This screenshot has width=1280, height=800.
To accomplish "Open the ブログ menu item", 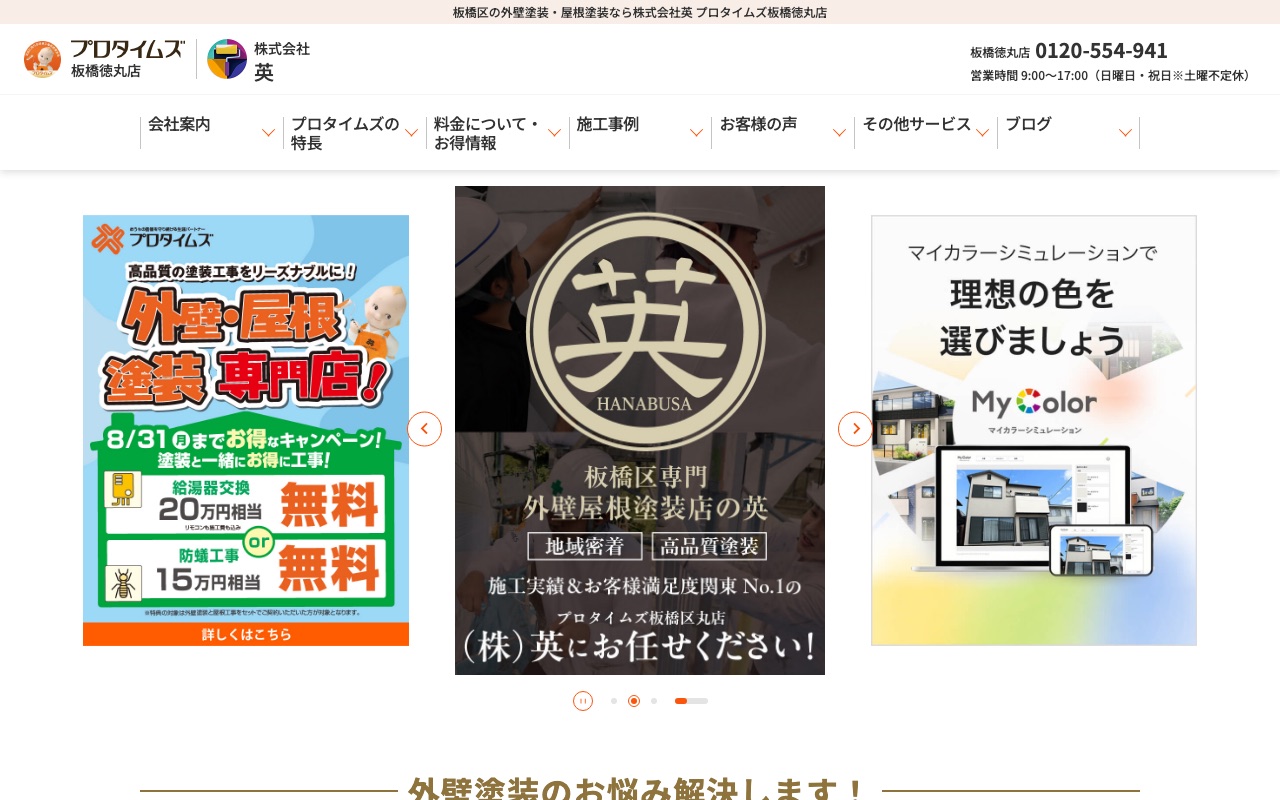I will pos(1028,124).
